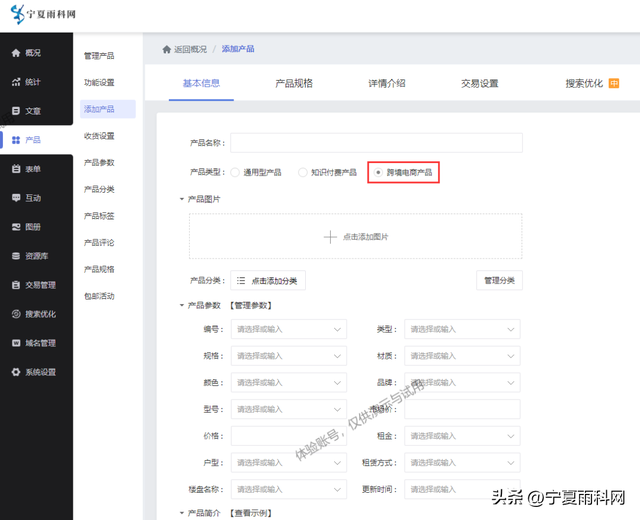Switch to the 交易设置 tab
The image size is (640, 520).
coord(480,83)
